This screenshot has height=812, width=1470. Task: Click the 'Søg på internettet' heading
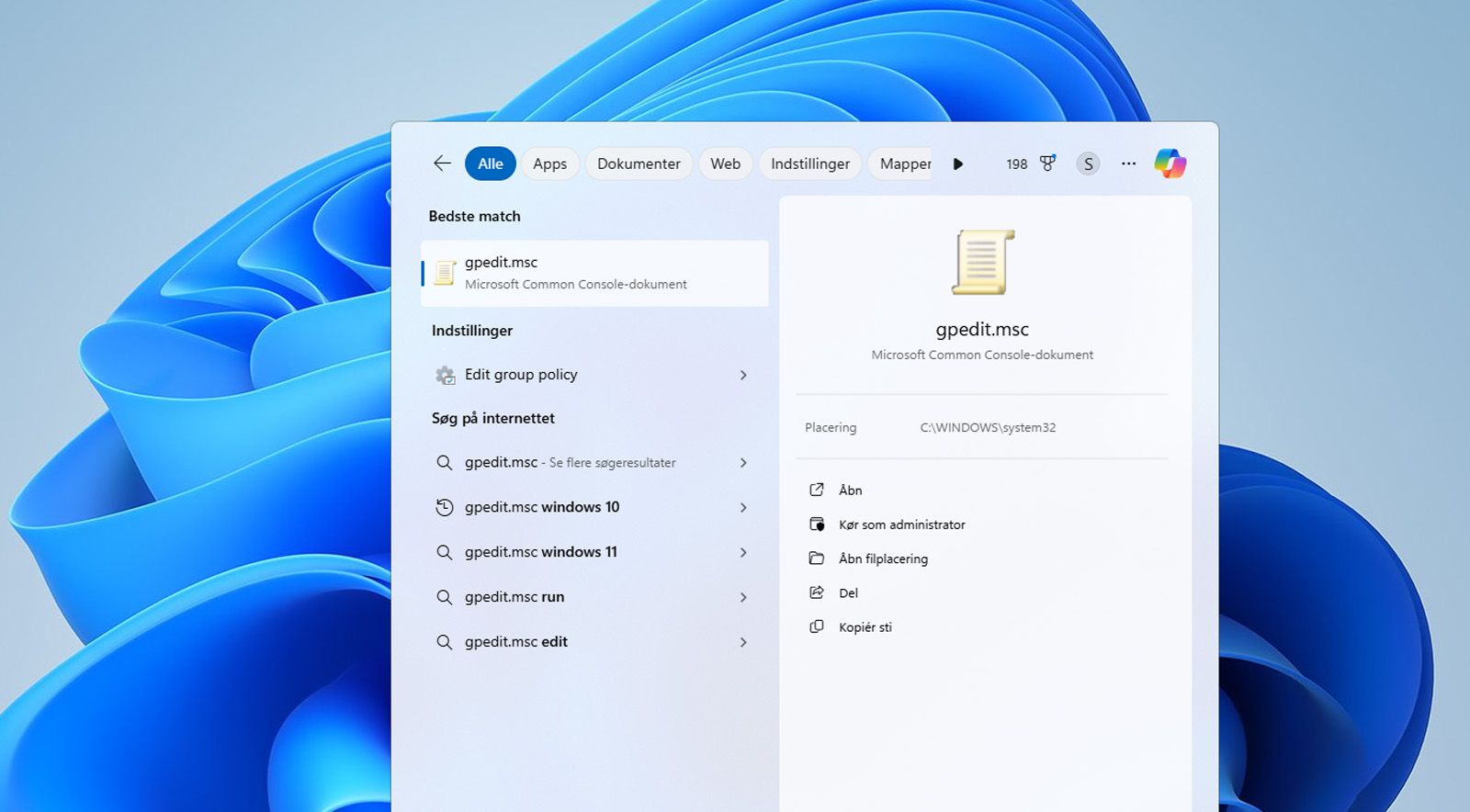[493, 419]
